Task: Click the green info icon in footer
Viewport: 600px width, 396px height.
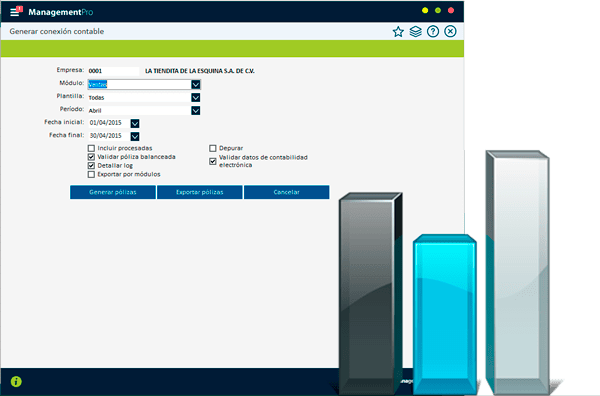Action: point(16,381)
